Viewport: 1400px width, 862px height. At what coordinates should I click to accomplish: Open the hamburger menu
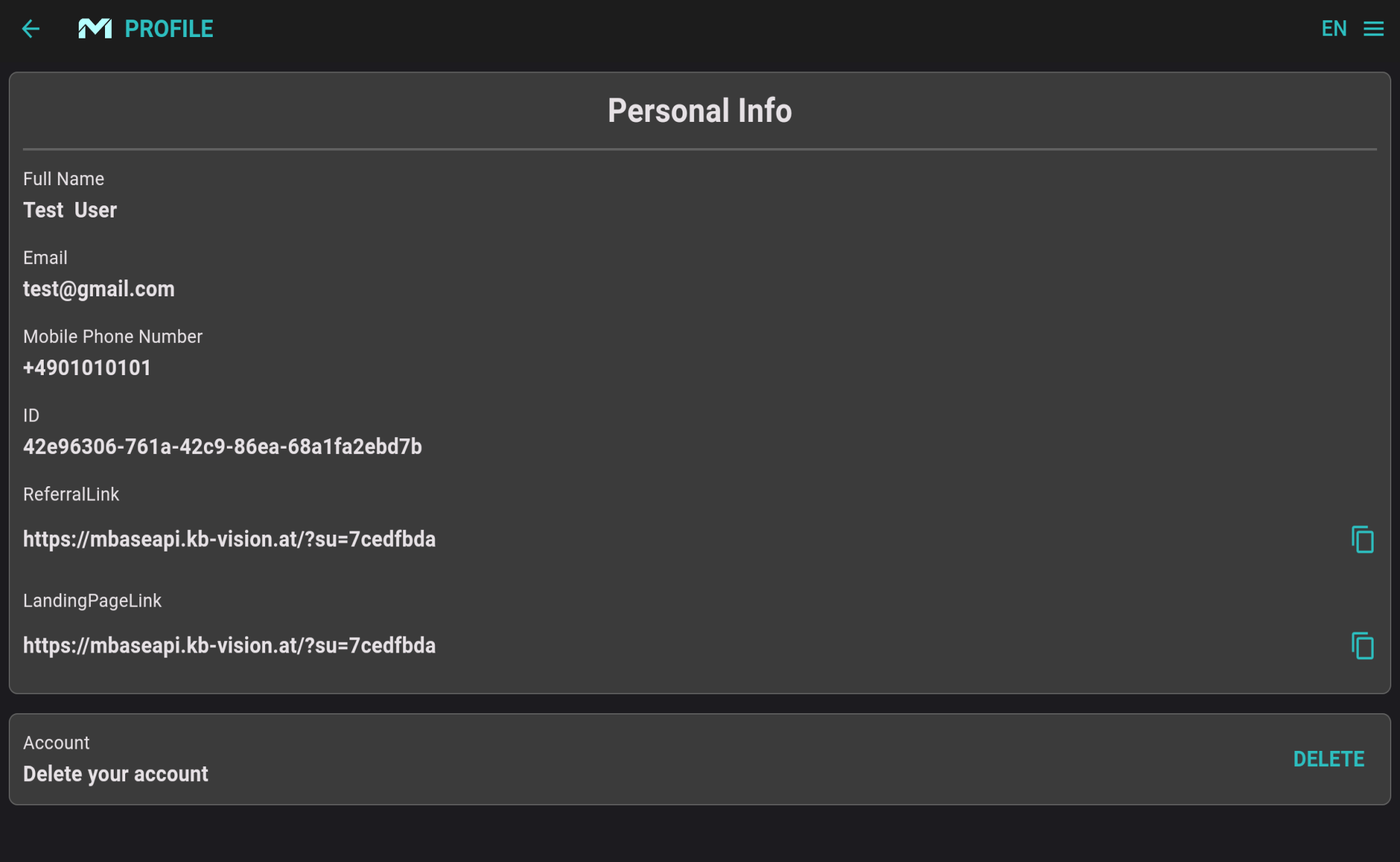pos(1374,29)
